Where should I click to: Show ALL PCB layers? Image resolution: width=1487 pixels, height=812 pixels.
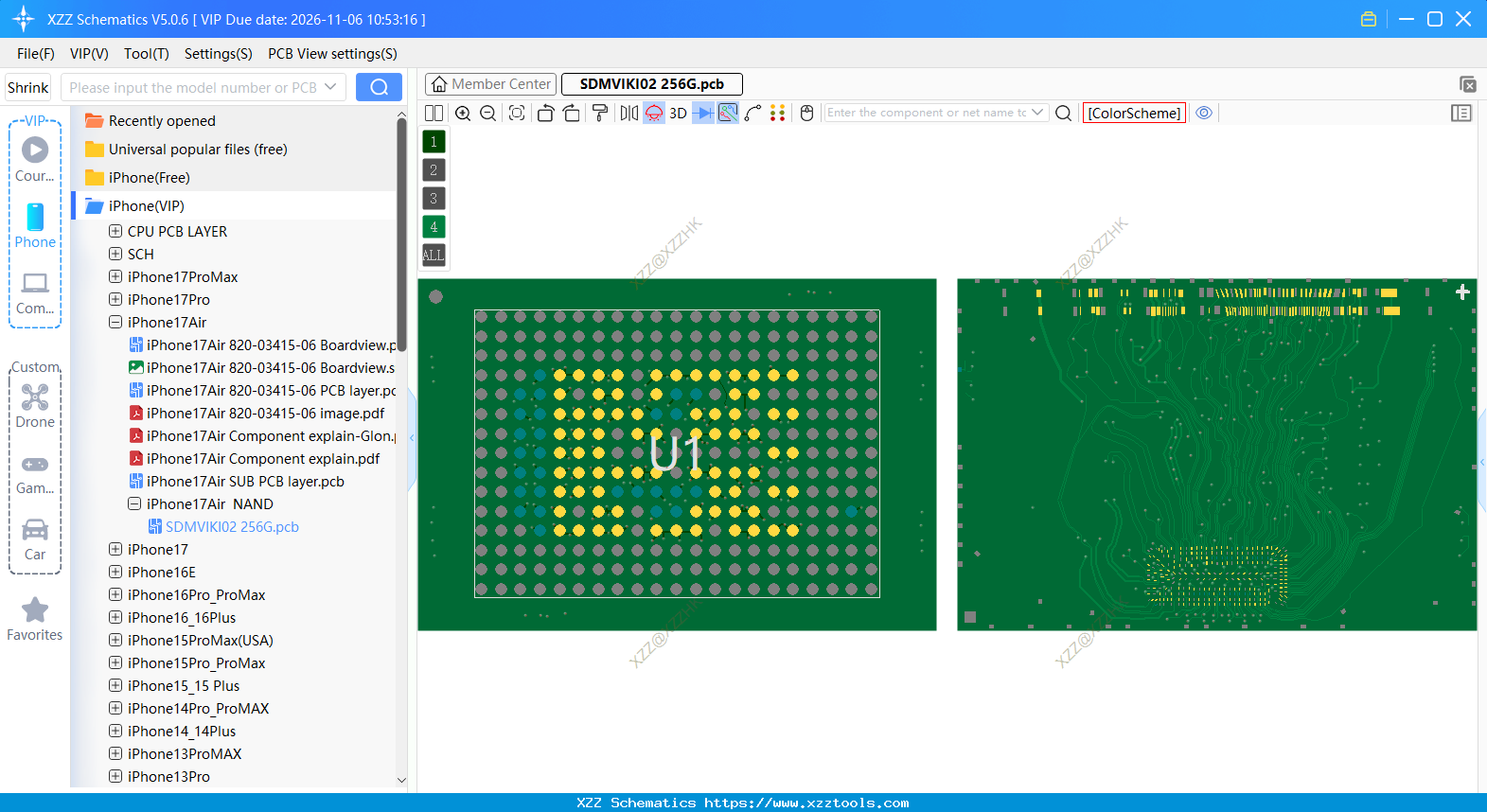(434, 256)
